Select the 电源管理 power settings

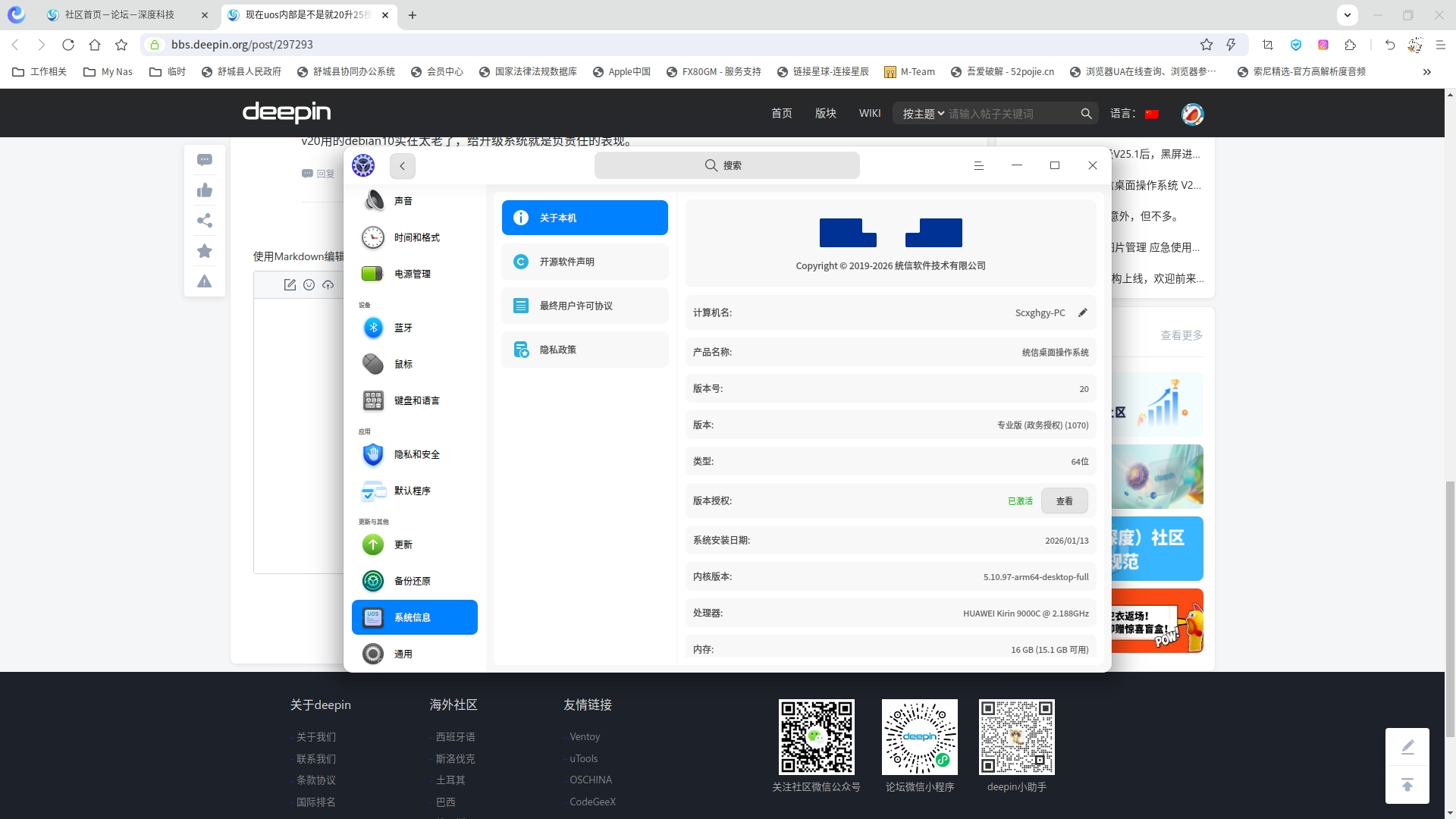click(x=412, y=274)
